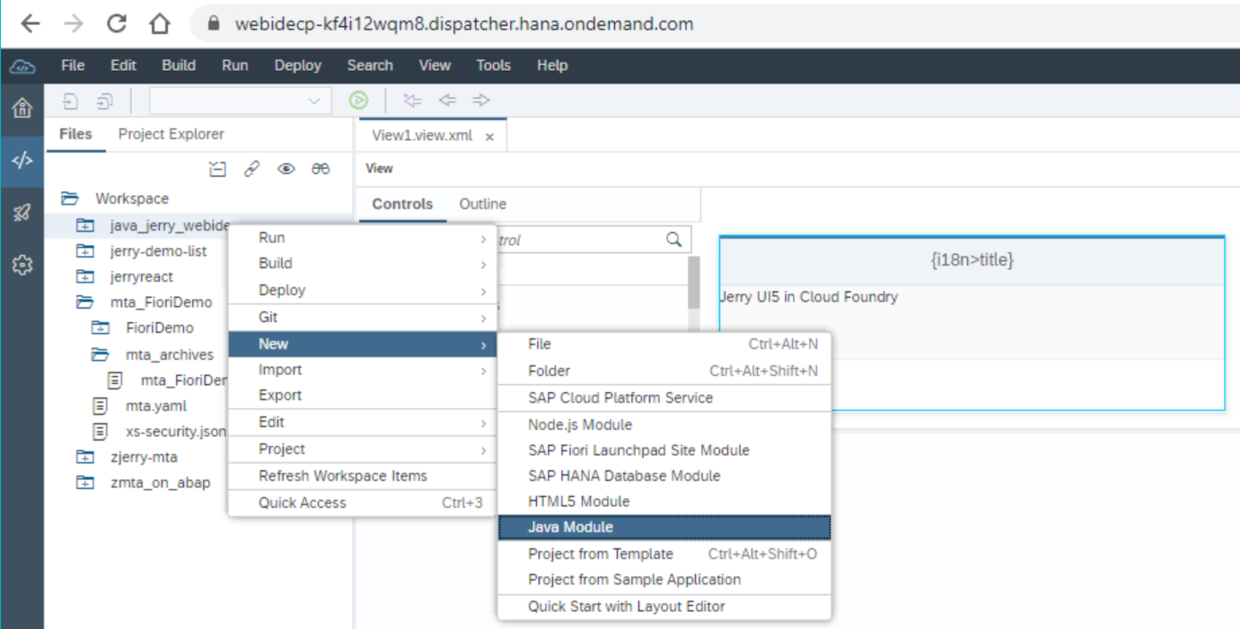Choose Java Module from New submenu
The width and height of the screenshot is (1240, 629).
coord(664,527)
